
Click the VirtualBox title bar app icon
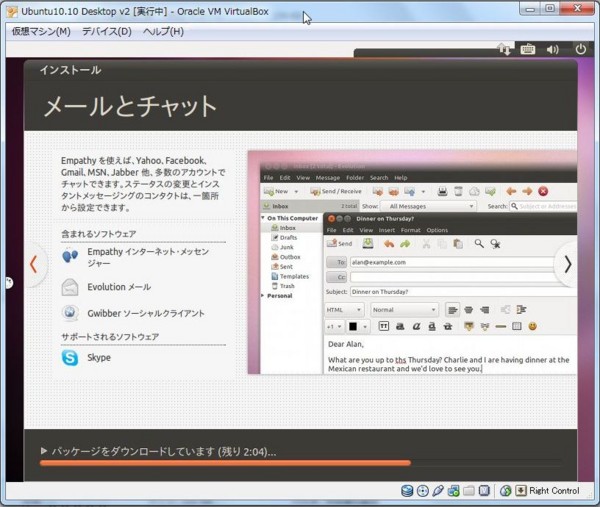[x=12, y=12]
